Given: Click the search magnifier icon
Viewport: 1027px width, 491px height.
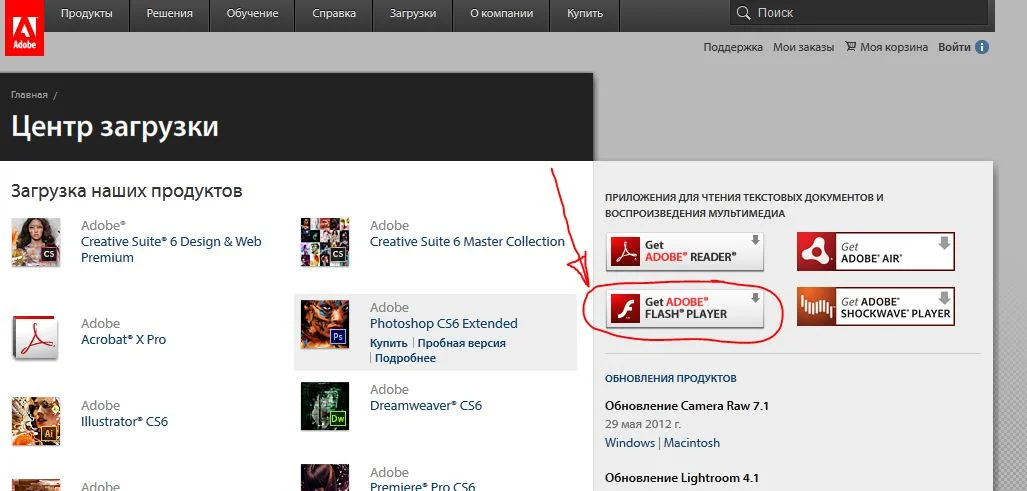Looking at the screenshot, I should tap(743, 12).
